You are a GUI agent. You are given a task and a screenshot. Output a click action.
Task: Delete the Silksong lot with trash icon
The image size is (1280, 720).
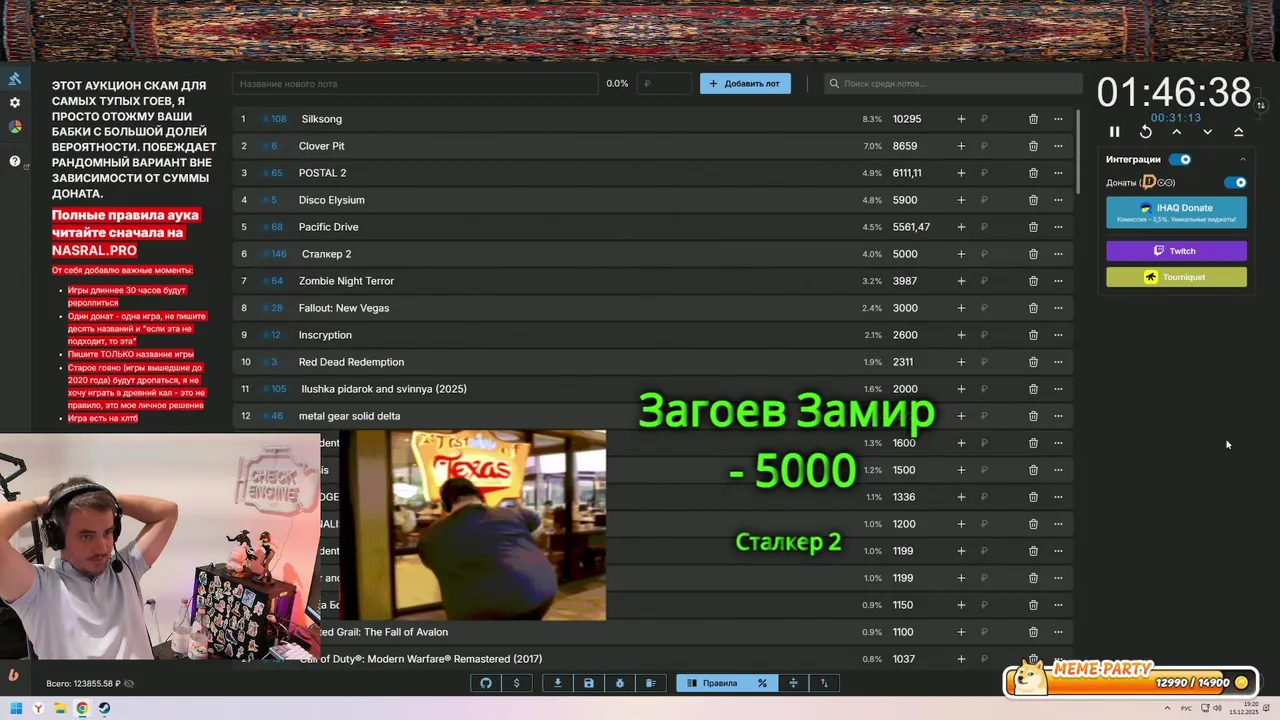point(1033,119)
